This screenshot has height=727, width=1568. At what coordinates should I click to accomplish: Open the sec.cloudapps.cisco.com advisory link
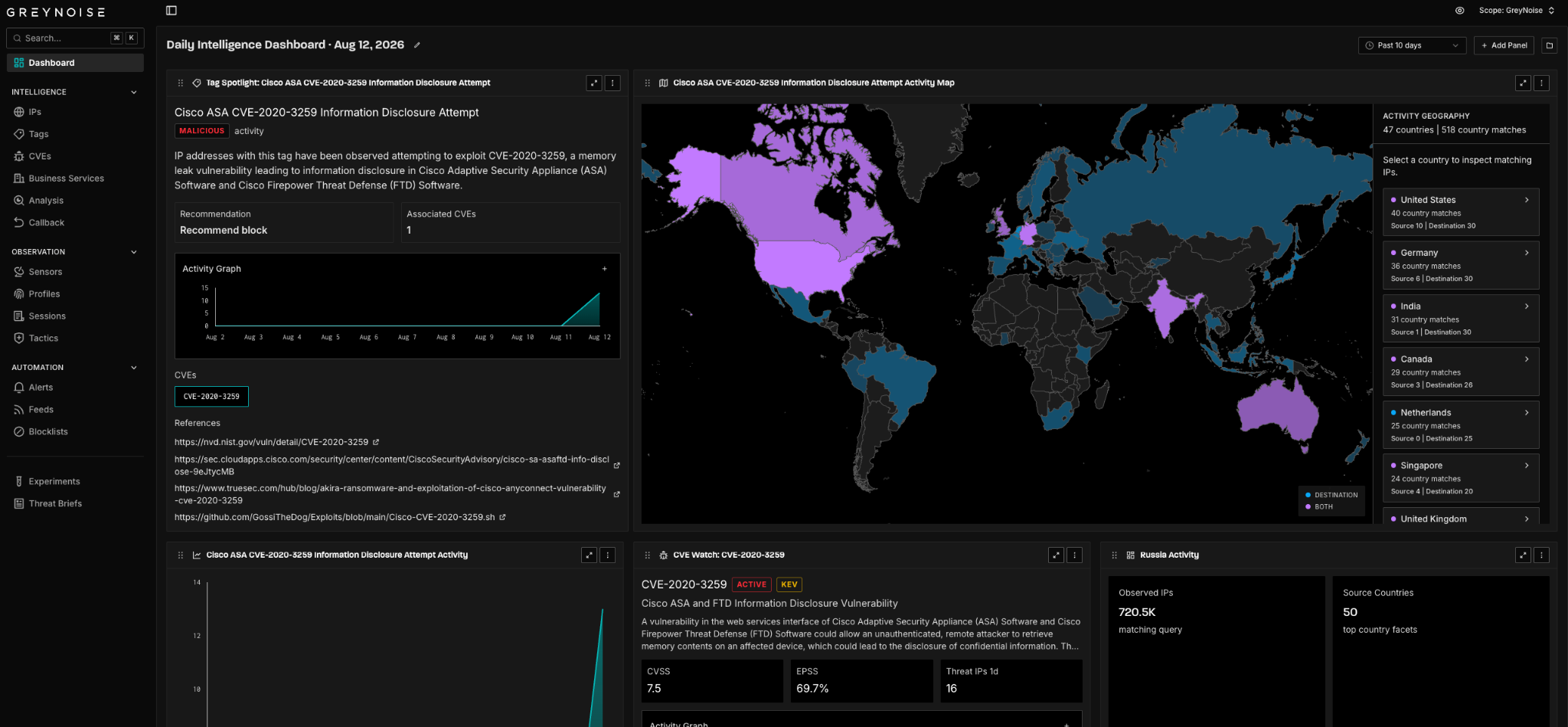[397, 466]
